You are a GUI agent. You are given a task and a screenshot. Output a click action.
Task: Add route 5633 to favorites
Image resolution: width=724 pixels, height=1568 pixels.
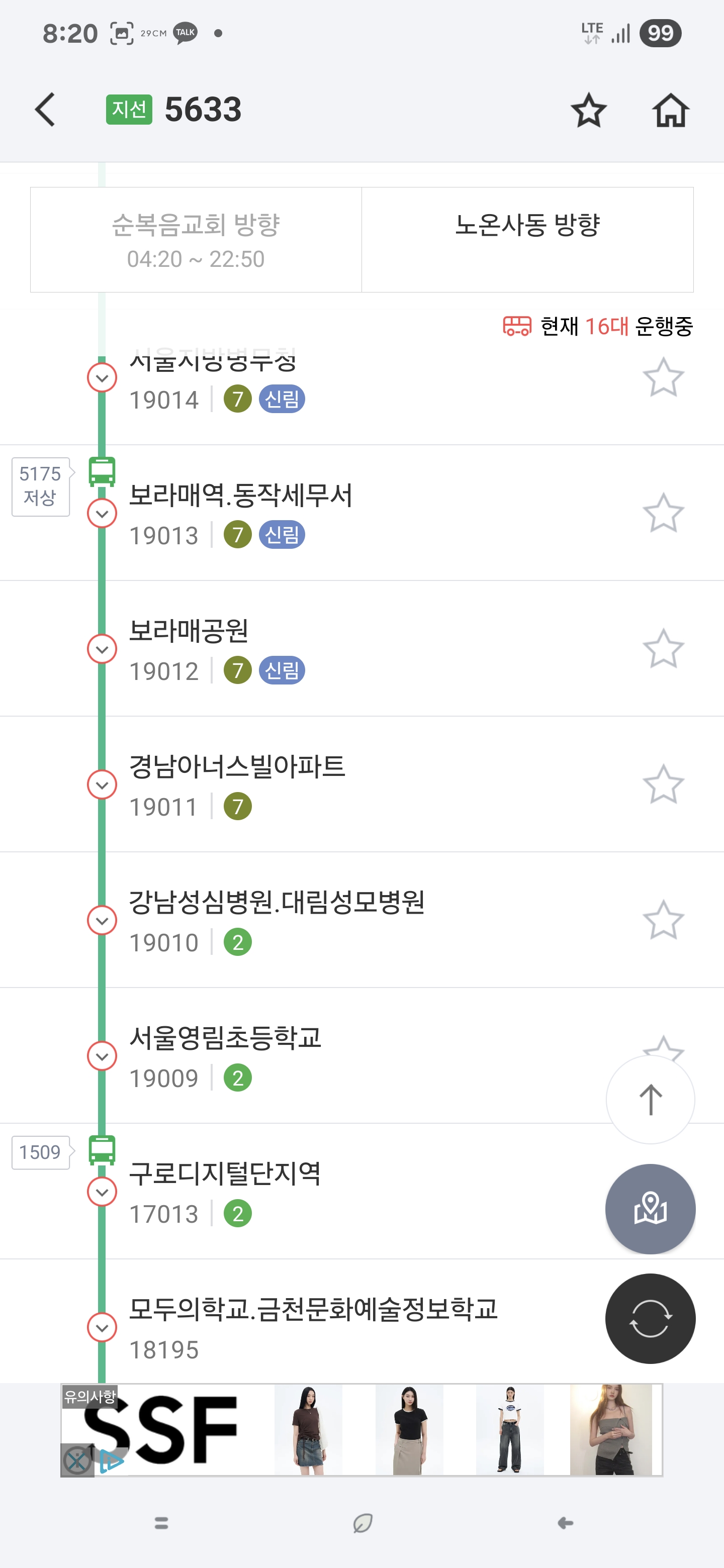pos(588,110)
